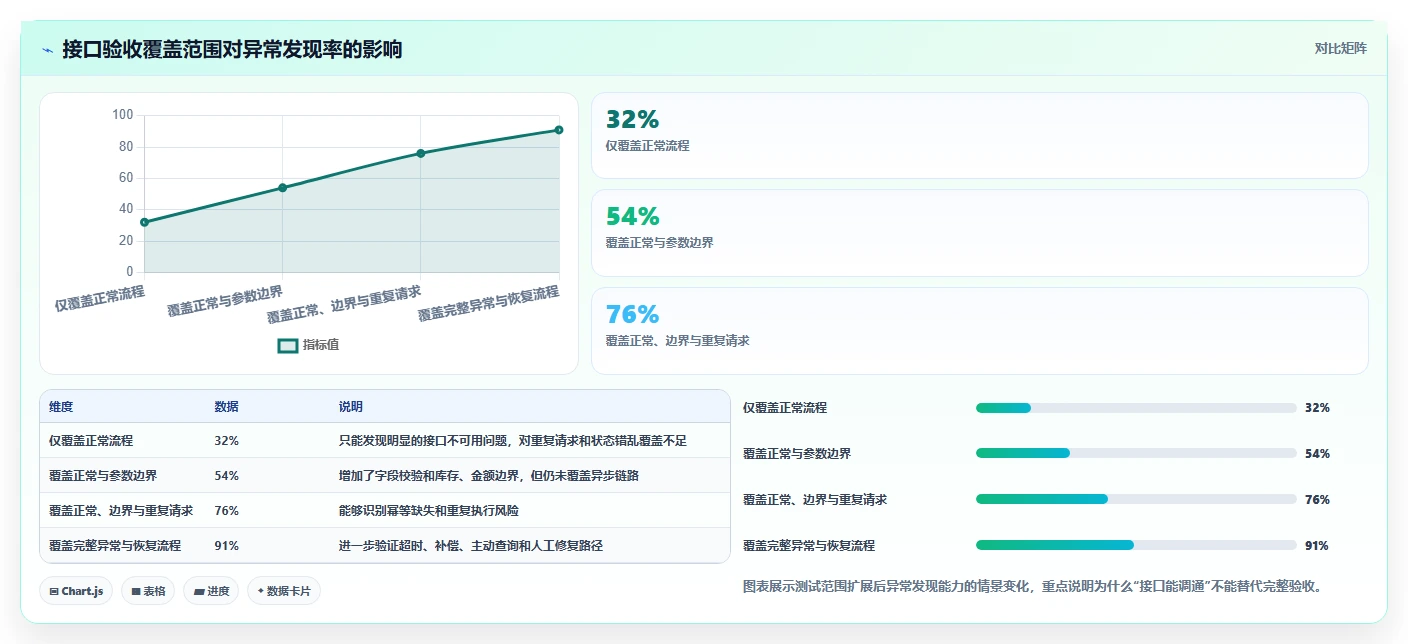Click the 76% progress bar

click(x=1136, y=499)
